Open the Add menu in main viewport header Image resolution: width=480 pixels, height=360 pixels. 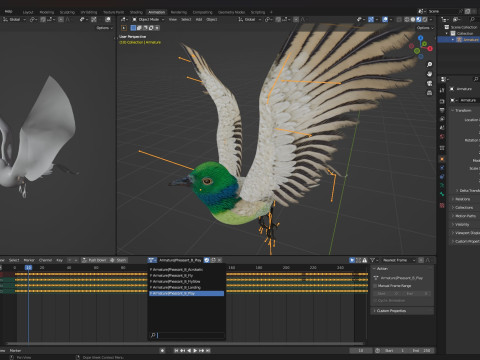tap(199, 20)
